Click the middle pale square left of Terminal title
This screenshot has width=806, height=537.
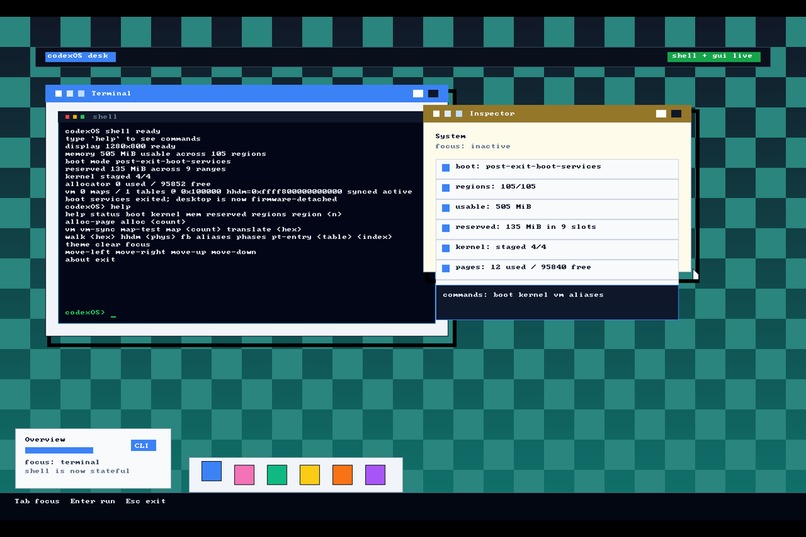click(x=70, y=94)
